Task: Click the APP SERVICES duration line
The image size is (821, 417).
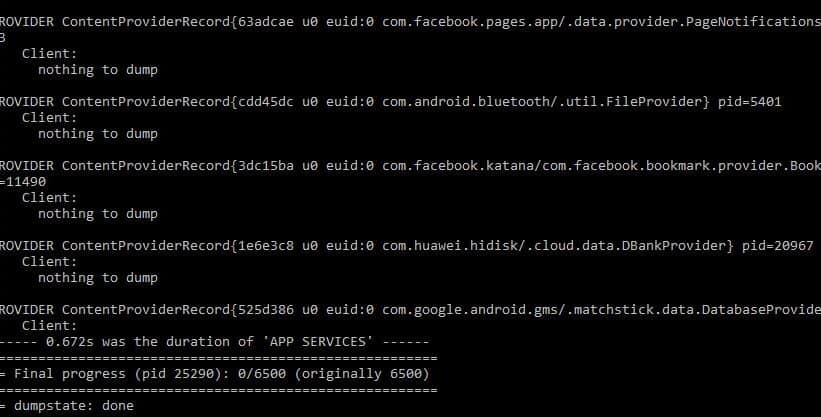Action: (215, 342)
